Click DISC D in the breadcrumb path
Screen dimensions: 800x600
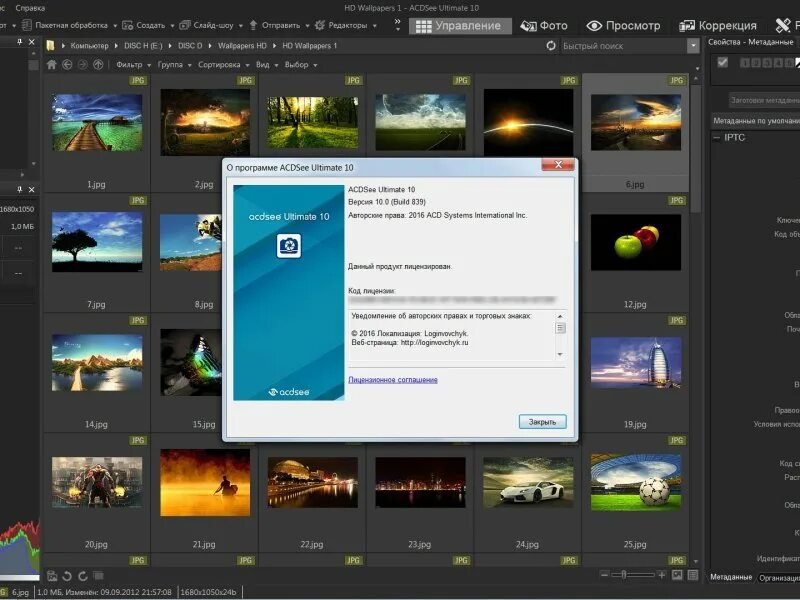point(190,46)
